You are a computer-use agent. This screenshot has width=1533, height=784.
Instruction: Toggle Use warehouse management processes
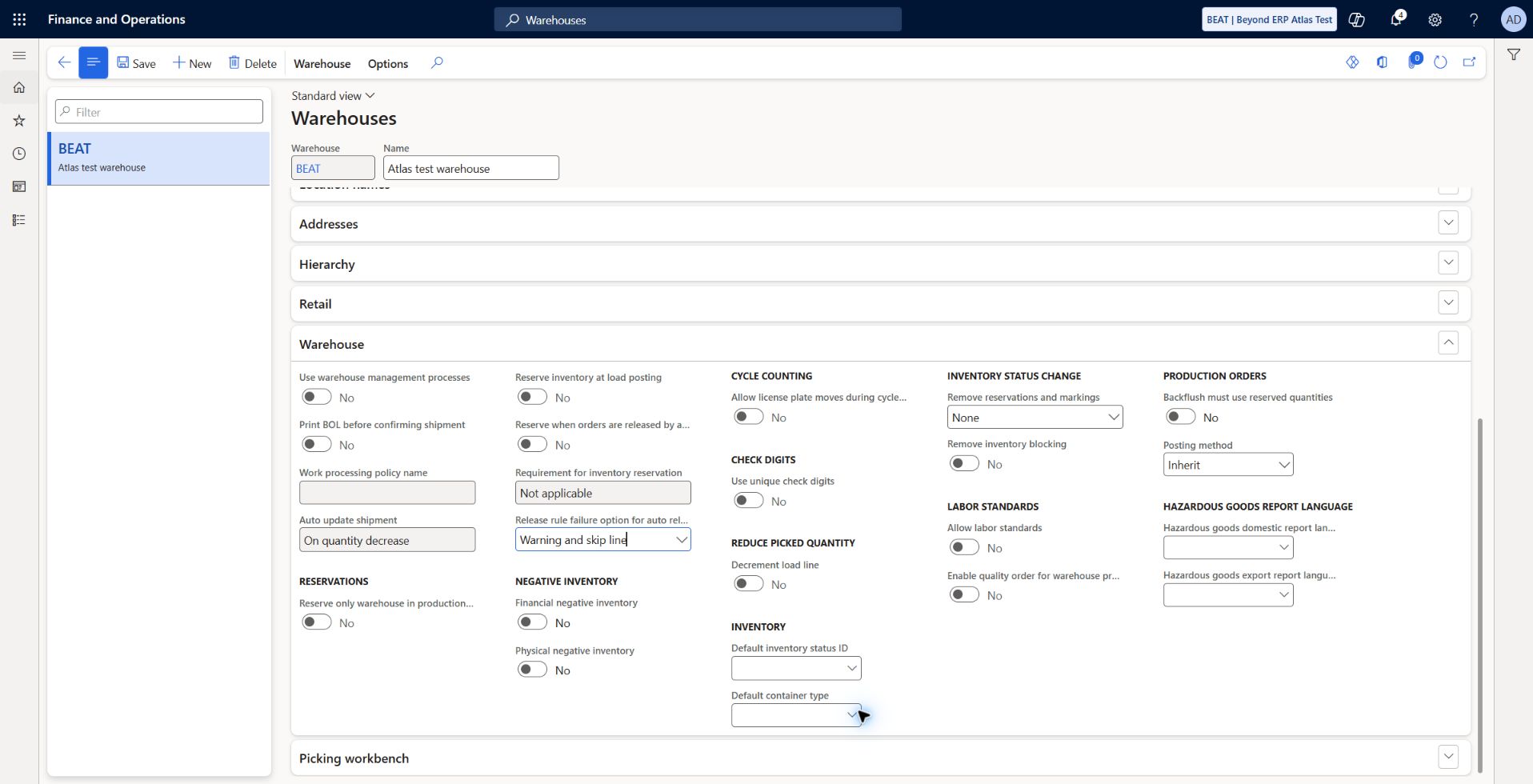[x=317, y=397]
